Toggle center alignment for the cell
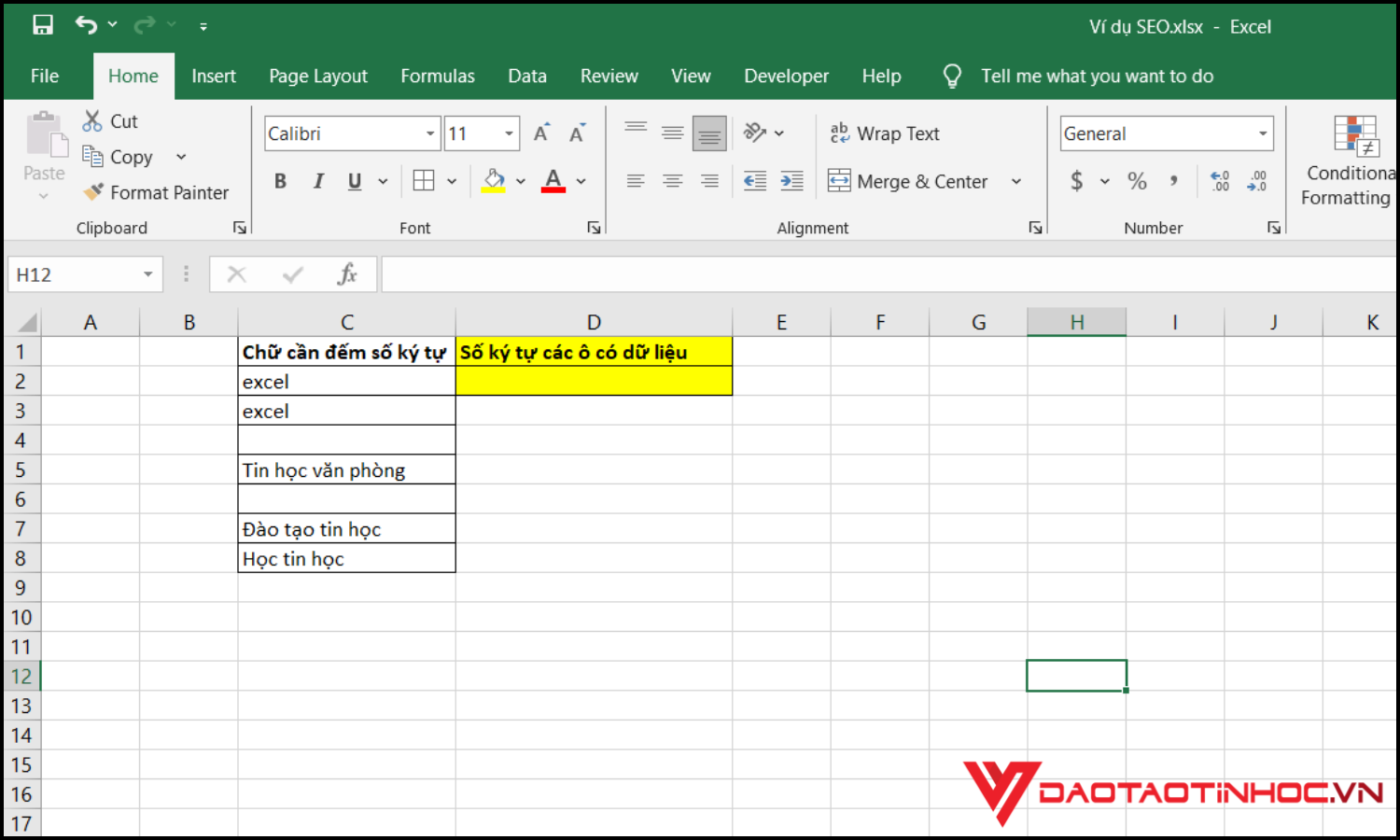 672,180
